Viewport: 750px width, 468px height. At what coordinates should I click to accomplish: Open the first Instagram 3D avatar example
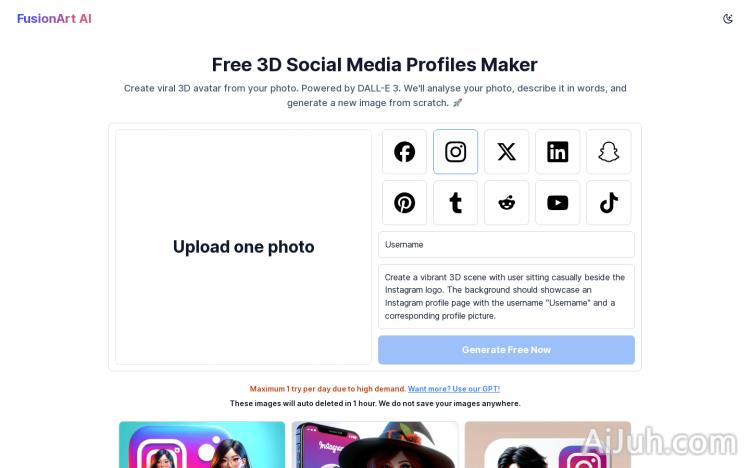pyautogui.click(x=202, y=445)
